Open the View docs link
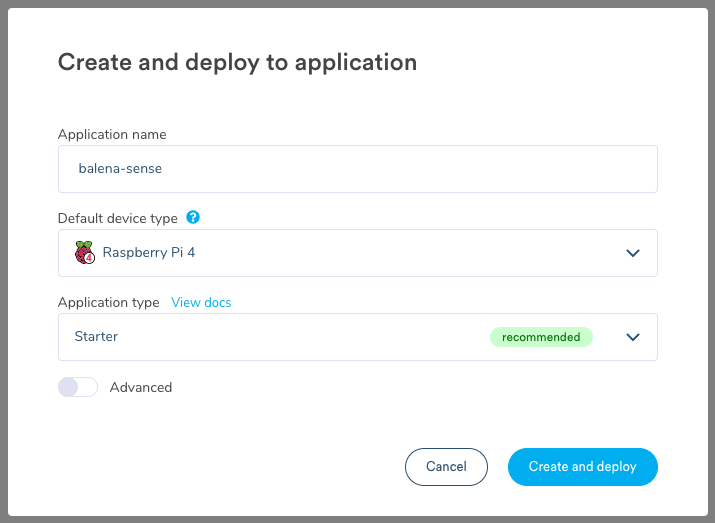This screenshot has height=523, width=715. pos(201,302)
